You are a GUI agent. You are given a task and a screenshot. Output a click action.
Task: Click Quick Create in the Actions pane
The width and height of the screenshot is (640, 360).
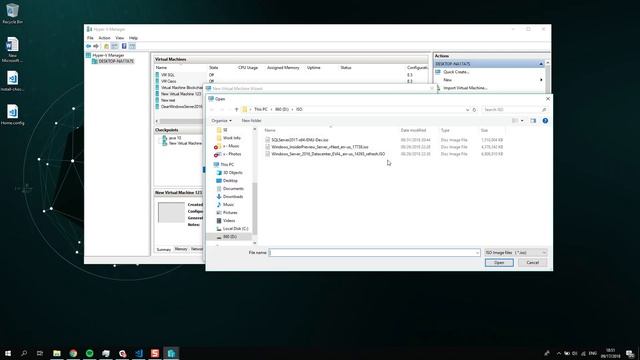(456, 72)
